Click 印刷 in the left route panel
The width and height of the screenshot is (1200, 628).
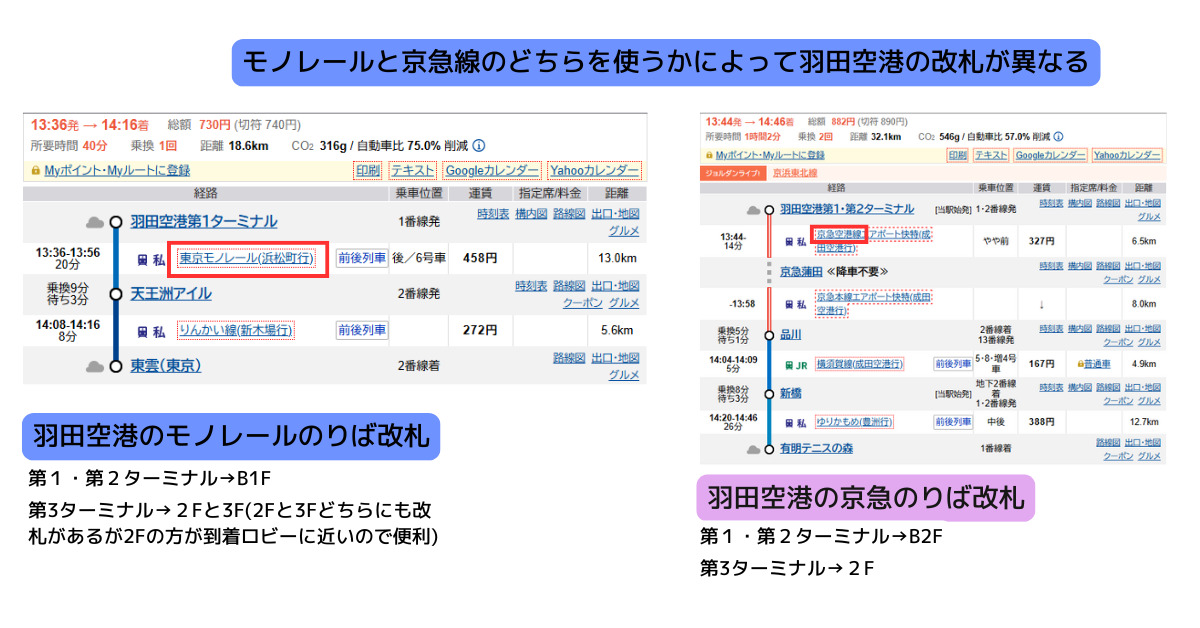[x=367, y=171]
